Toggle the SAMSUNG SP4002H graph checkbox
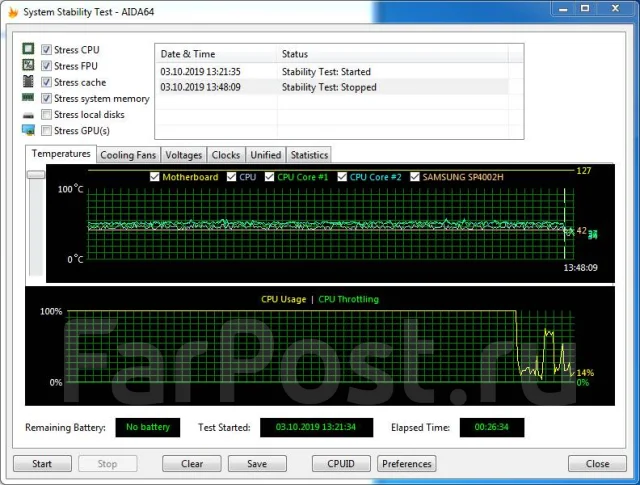Image resolution: width=640 pixels, height=485 pixels. pos(415,177)
